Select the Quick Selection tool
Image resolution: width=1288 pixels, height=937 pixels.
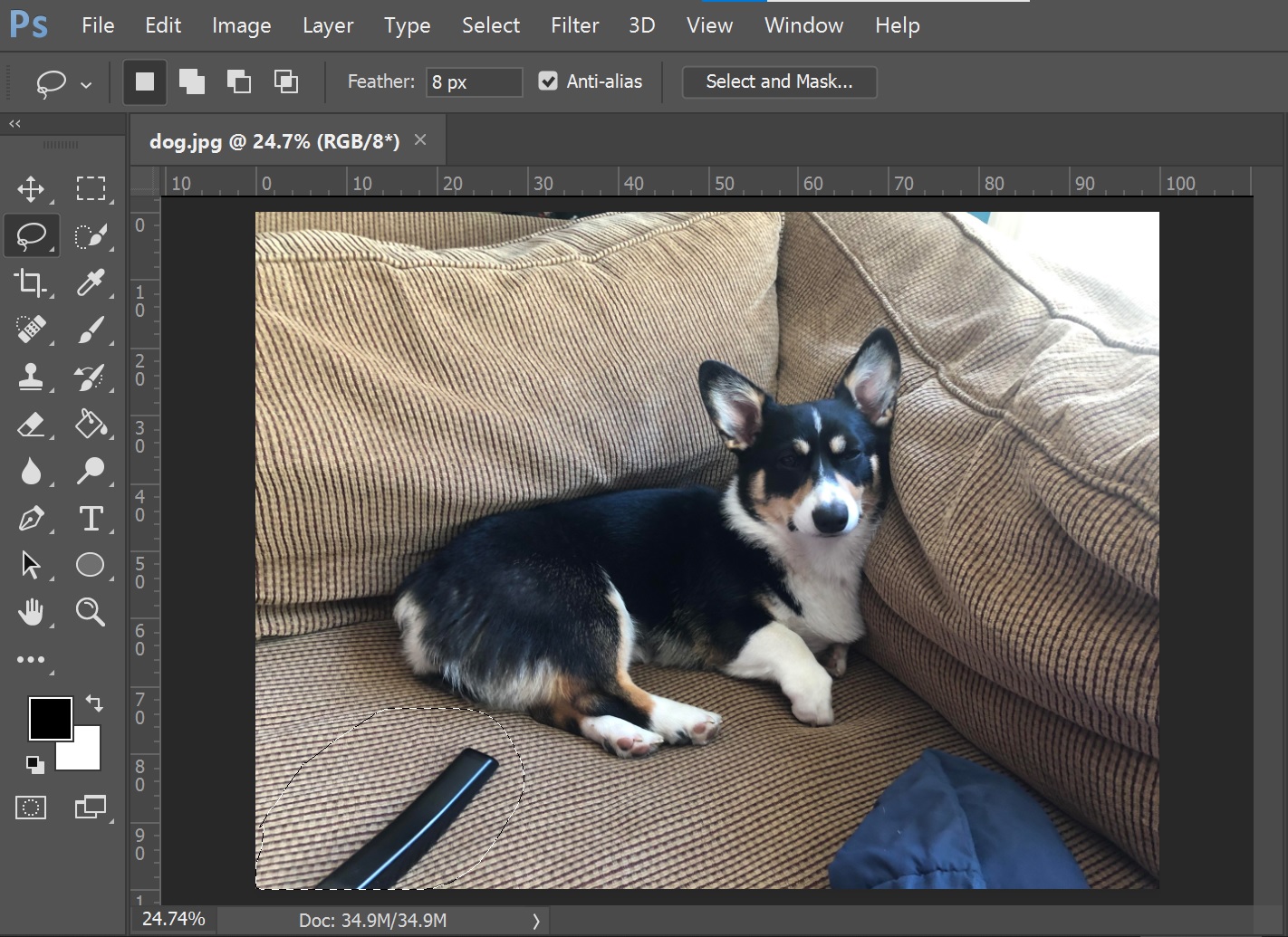(91, 236)
